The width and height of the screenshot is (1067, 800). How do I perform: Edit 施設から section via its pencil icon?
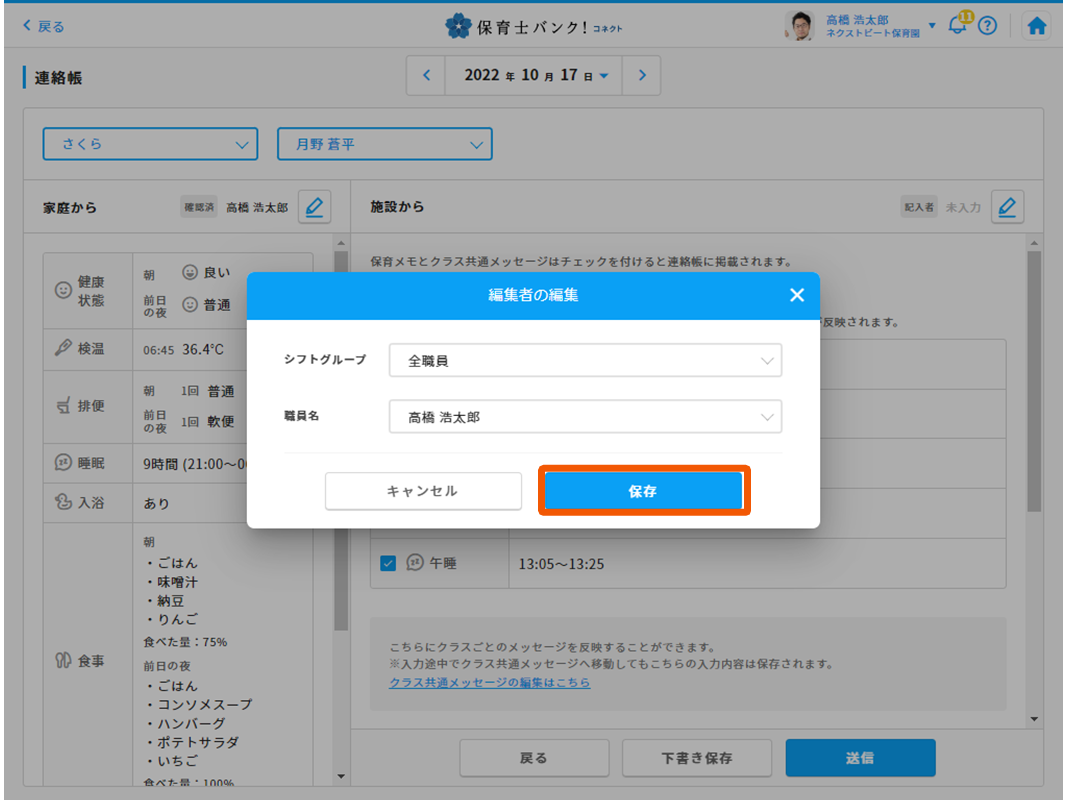pyautogui.click(x=1007, y=207)
